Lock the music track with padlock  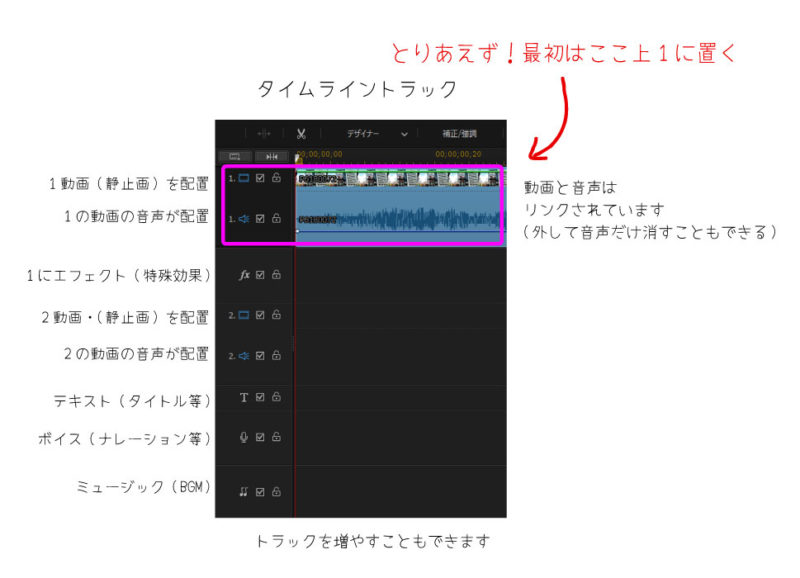click(276, 491)
